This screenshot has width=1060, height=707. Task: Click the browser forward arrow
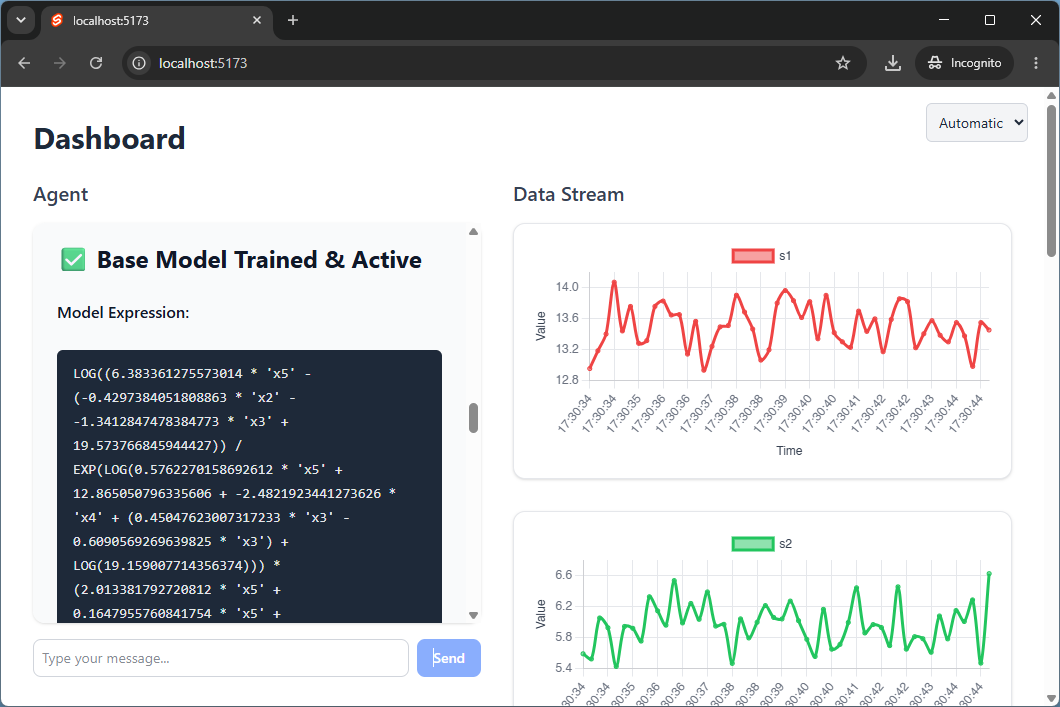[x=60, y=63]
